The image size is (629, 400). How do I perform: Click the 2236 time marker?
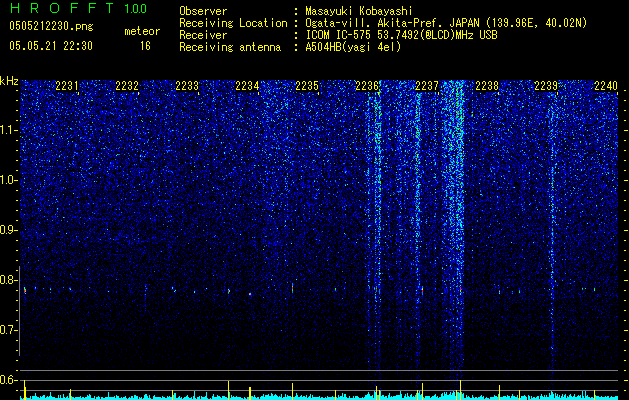click(x=367, y=85)
